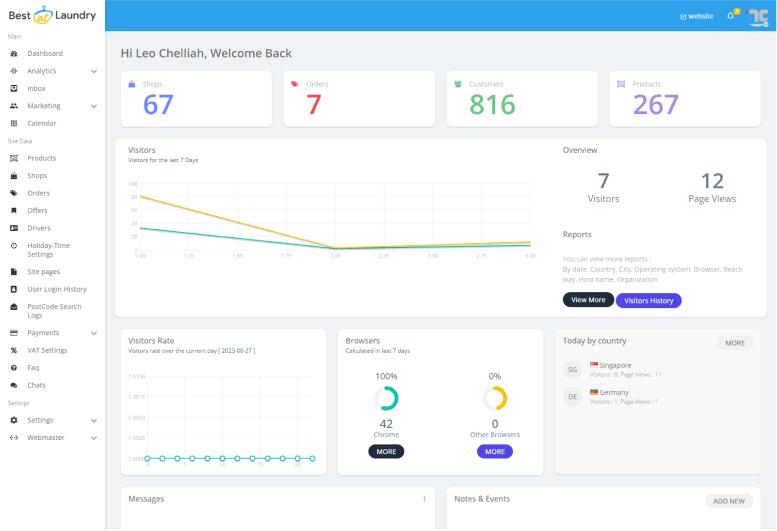
Task: Expand the Analytics submenu chevron
Action: tap(94, 71)
